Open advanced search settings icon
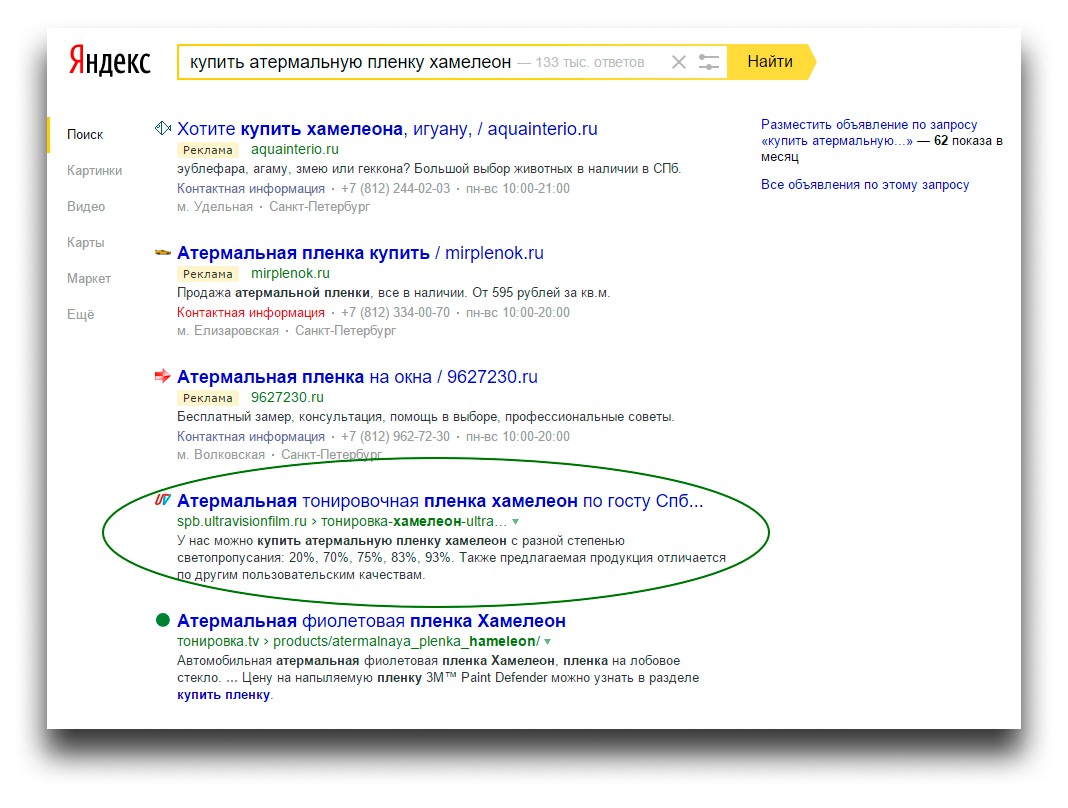This screenshot has height=808, width=1068. tap(708, 62)
